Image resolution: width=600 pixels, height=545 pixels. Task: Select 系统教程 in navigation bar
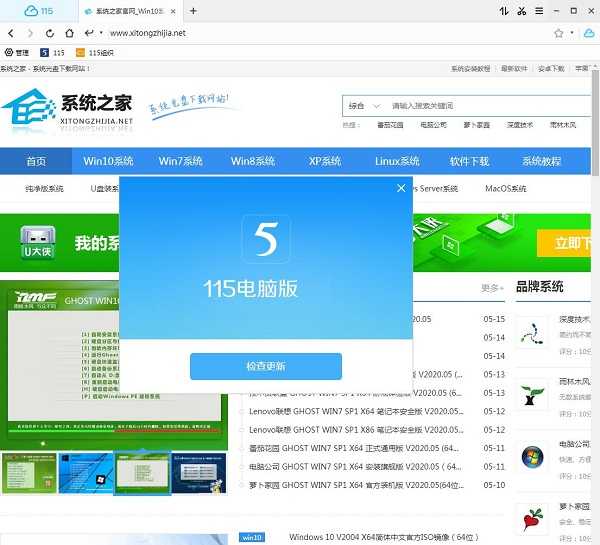click(x=541, y=161)
